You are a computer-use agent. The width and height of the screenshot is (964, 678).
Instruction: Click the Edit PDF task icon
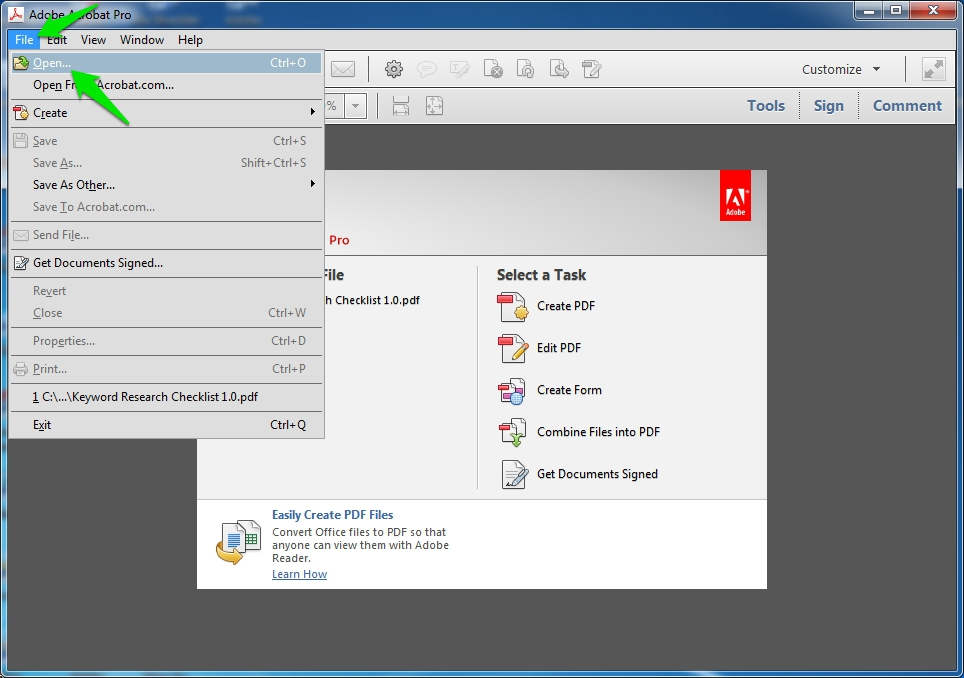click(x=511, y=348)
